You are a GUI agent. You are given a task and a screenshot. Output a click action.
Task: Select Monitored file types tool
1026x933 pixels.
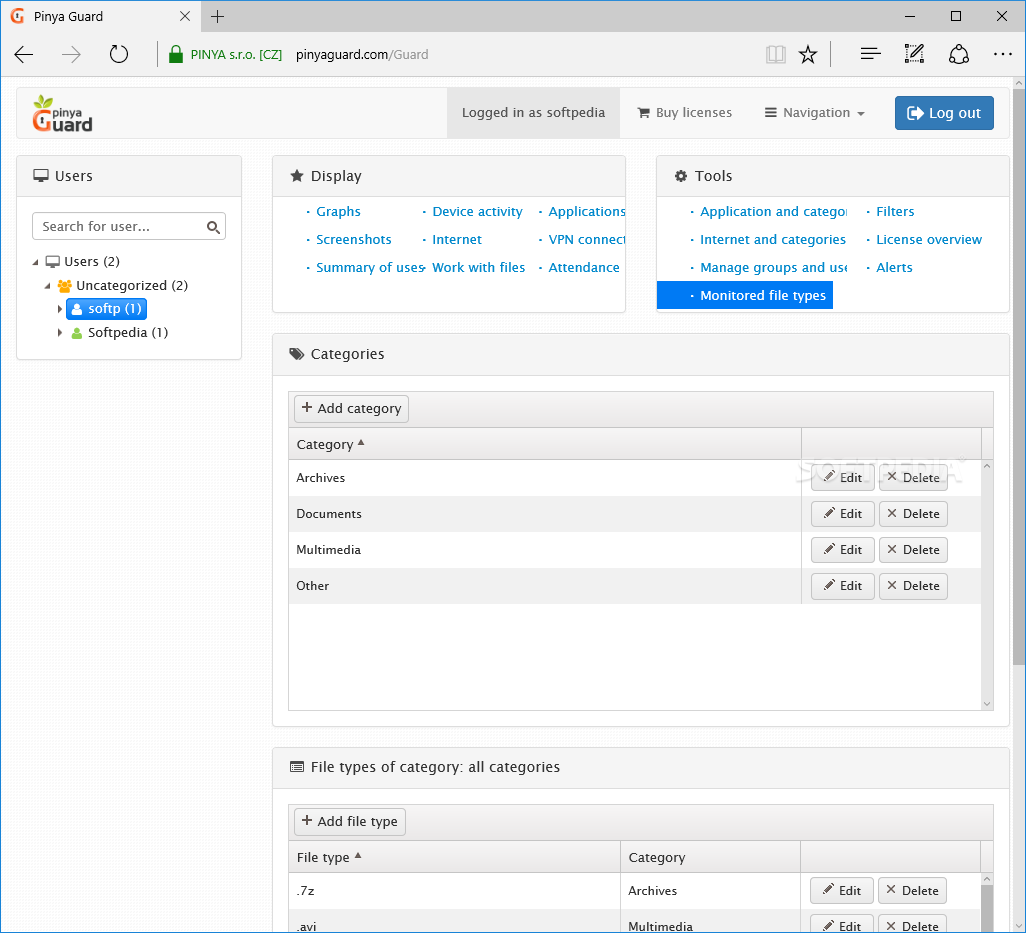(745, 295)
